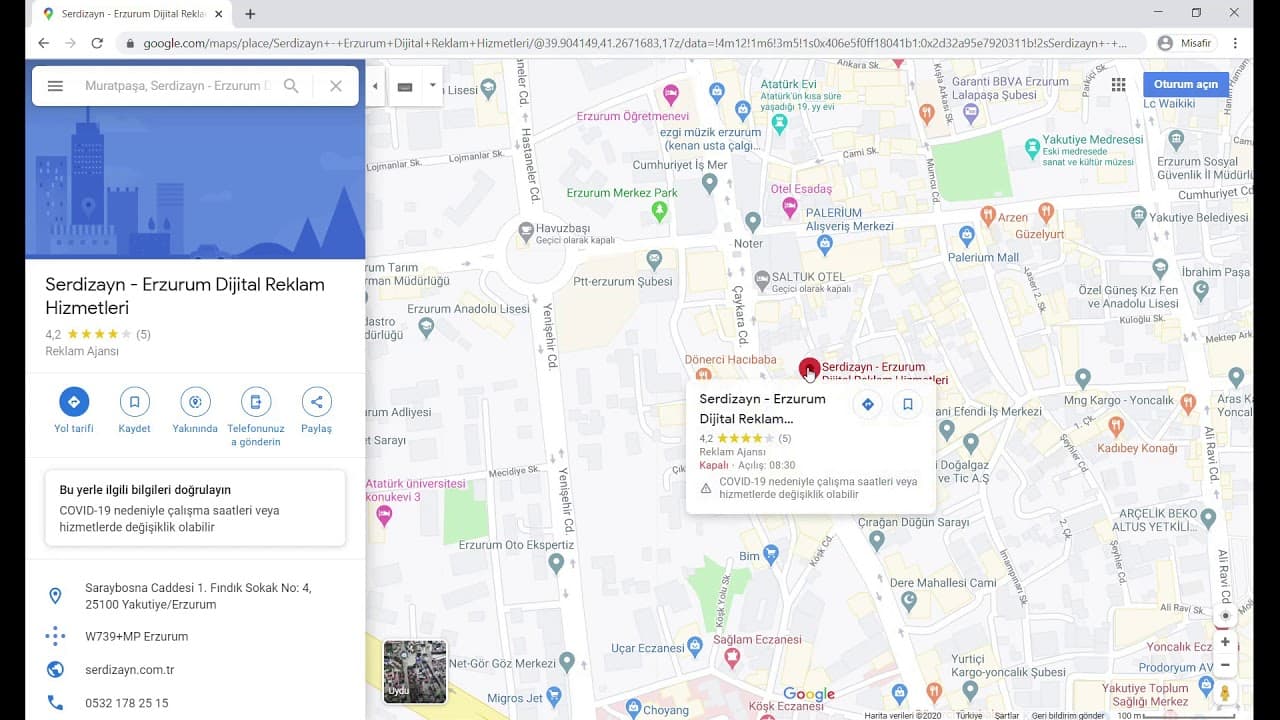
Task: Switch to Uydu satellite view thumbnail
Action: coord(415,671)
